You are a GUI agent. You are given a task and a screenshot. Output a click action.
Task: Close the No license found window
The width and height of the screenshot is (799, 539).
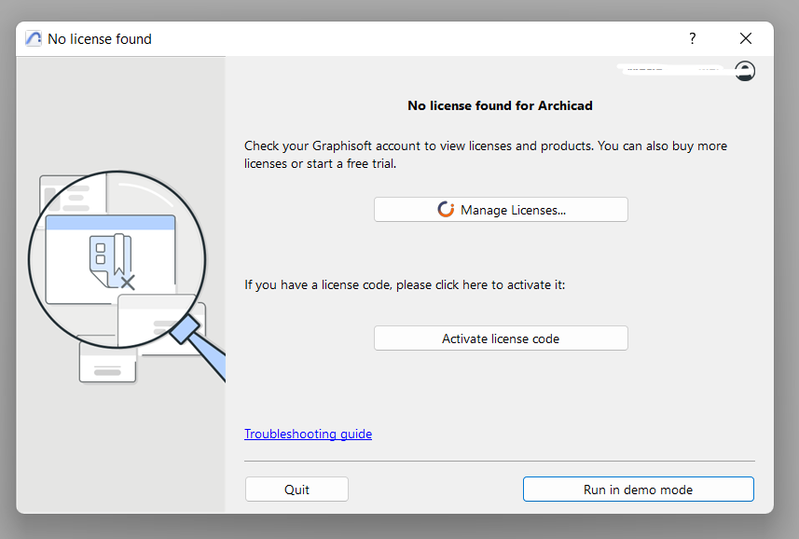(745, 39)
